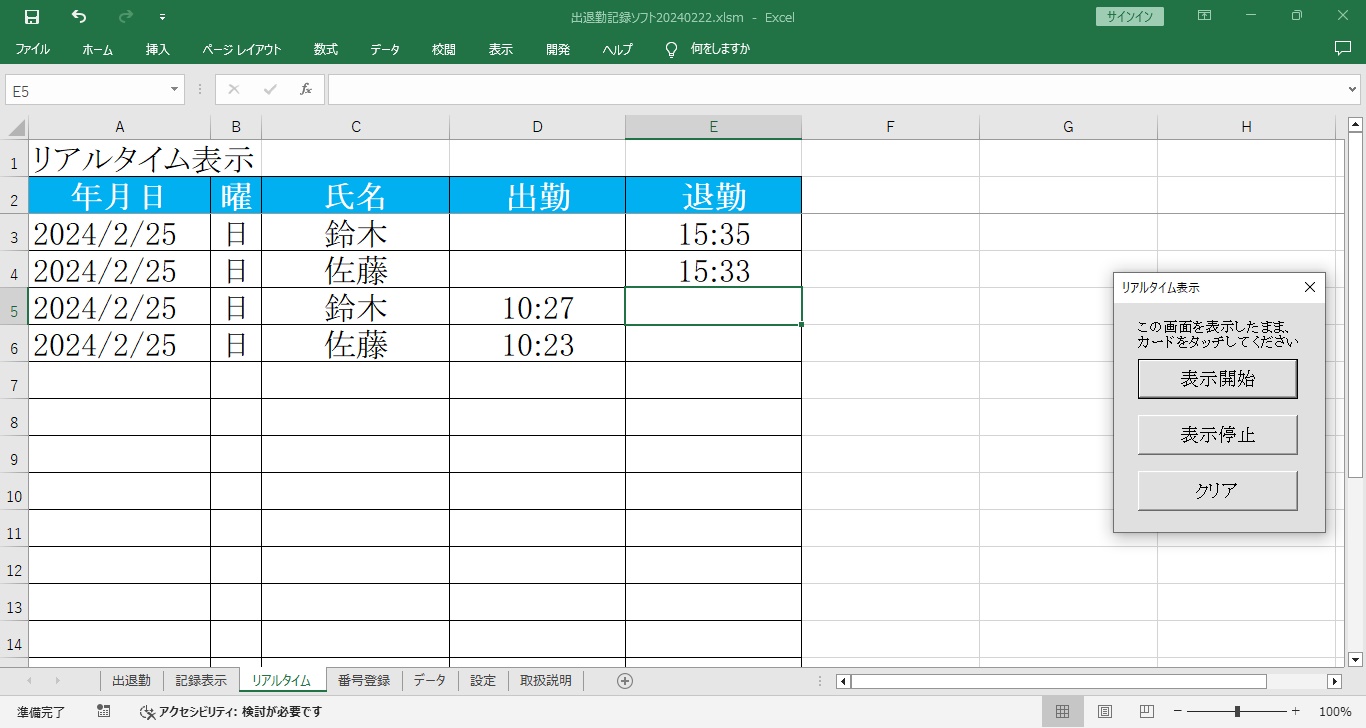The height and width of the screenshot is (728, 1366).
Task: Select column G header
Action: pos(1068,127)
